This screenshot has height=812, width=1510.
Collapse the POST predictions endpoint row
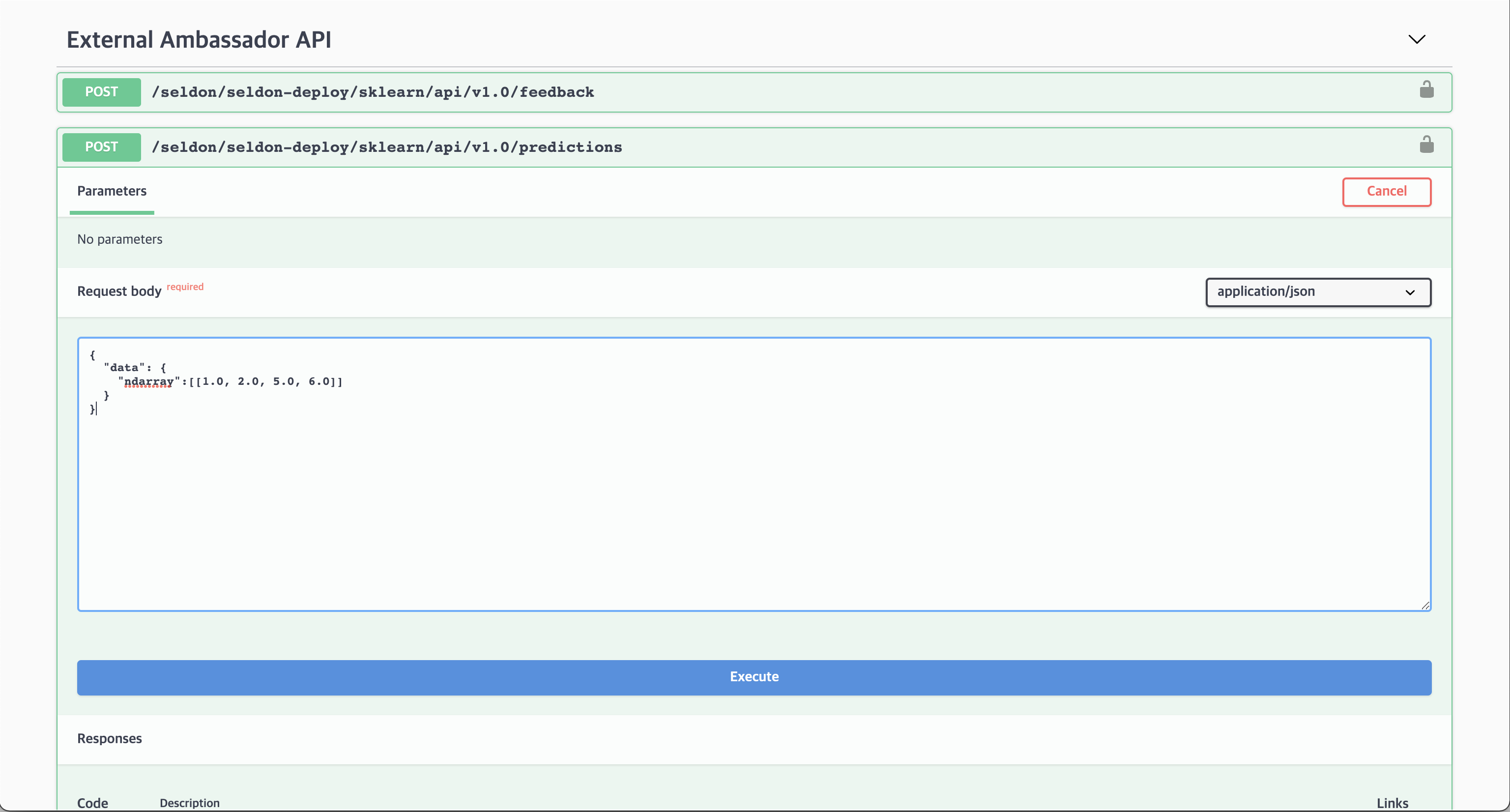click(x=754, y=147)
